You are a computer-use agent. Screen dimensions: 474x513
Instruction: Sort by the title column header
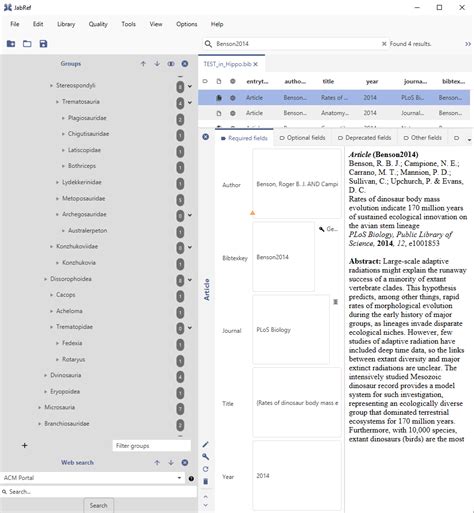(x=328, y=81)
